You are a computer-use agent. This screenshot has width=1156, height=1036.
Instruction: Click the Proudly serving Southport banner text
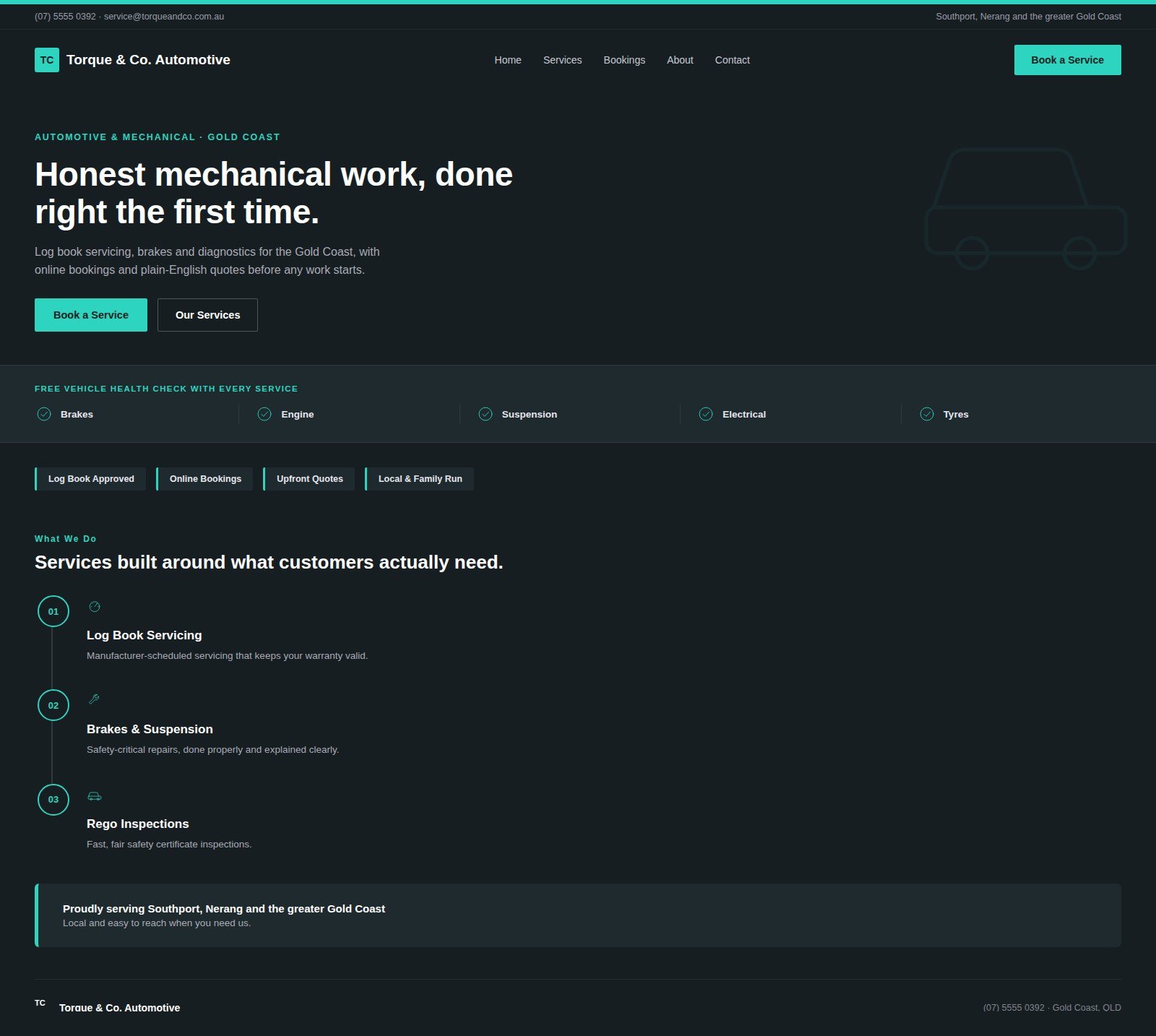pyautogui.click(x=224, y=909)
